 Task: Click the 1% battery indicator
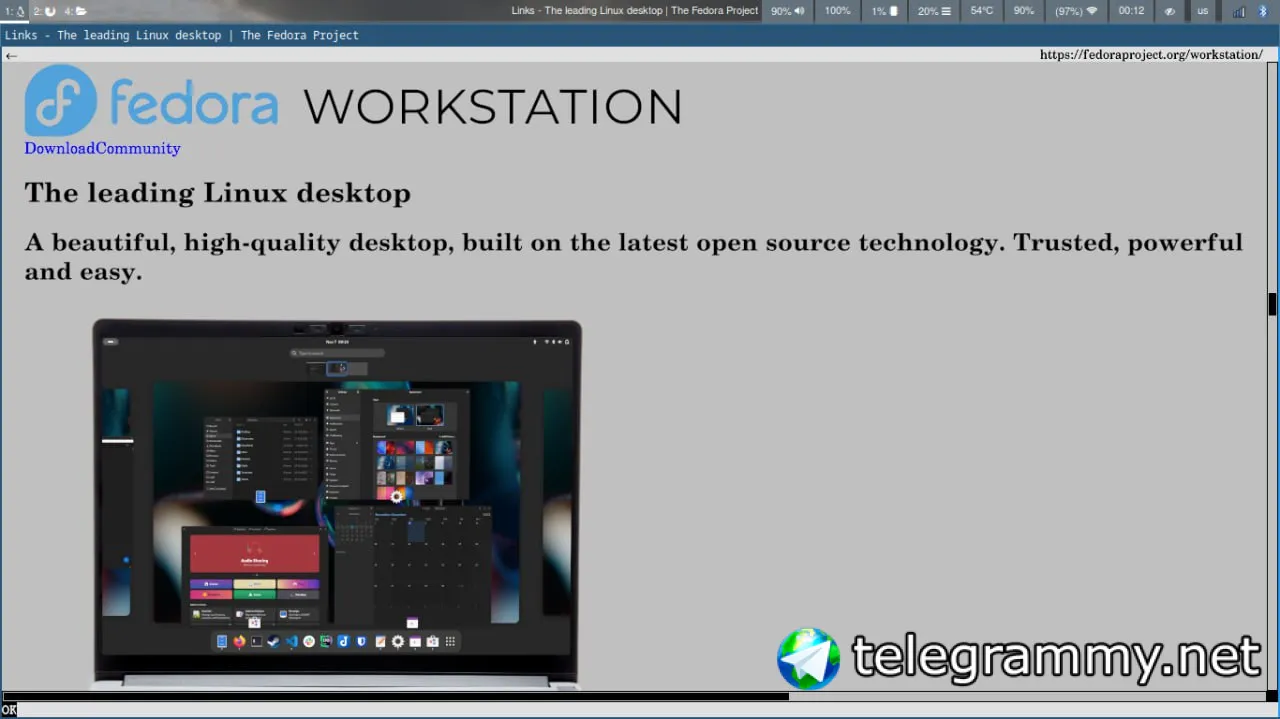(885, 11)
